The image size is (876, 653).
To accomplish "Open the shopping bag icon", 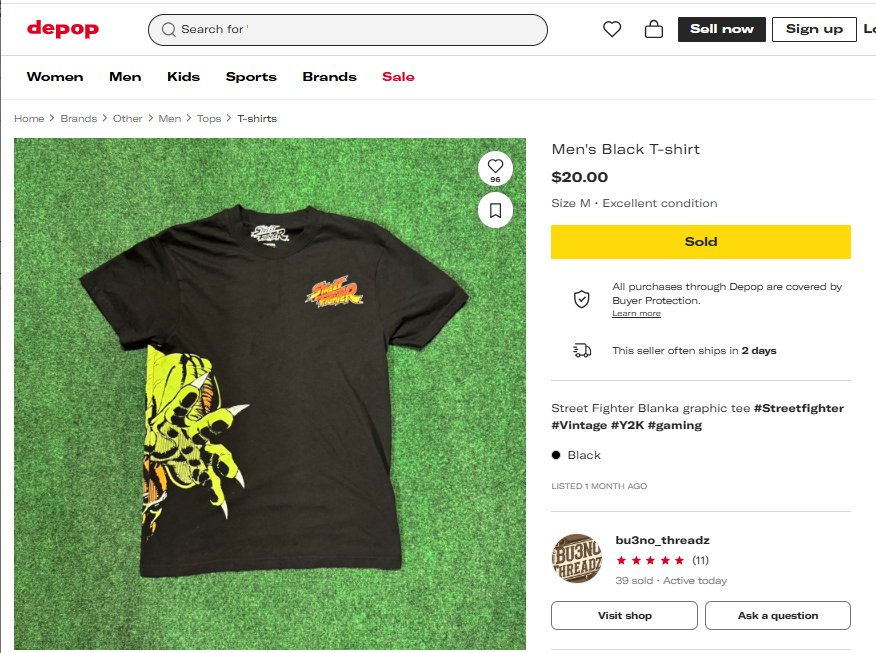I will click(x=654, y=30).
